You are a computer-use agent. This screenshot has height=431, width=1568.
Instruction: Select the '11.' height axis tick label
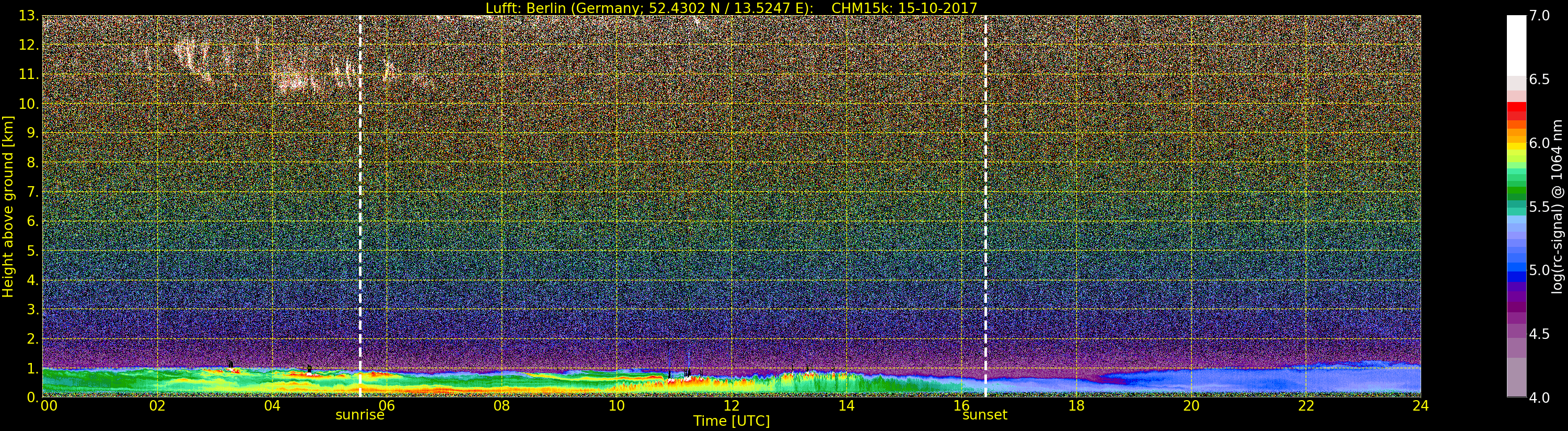(x=29, y=74)
